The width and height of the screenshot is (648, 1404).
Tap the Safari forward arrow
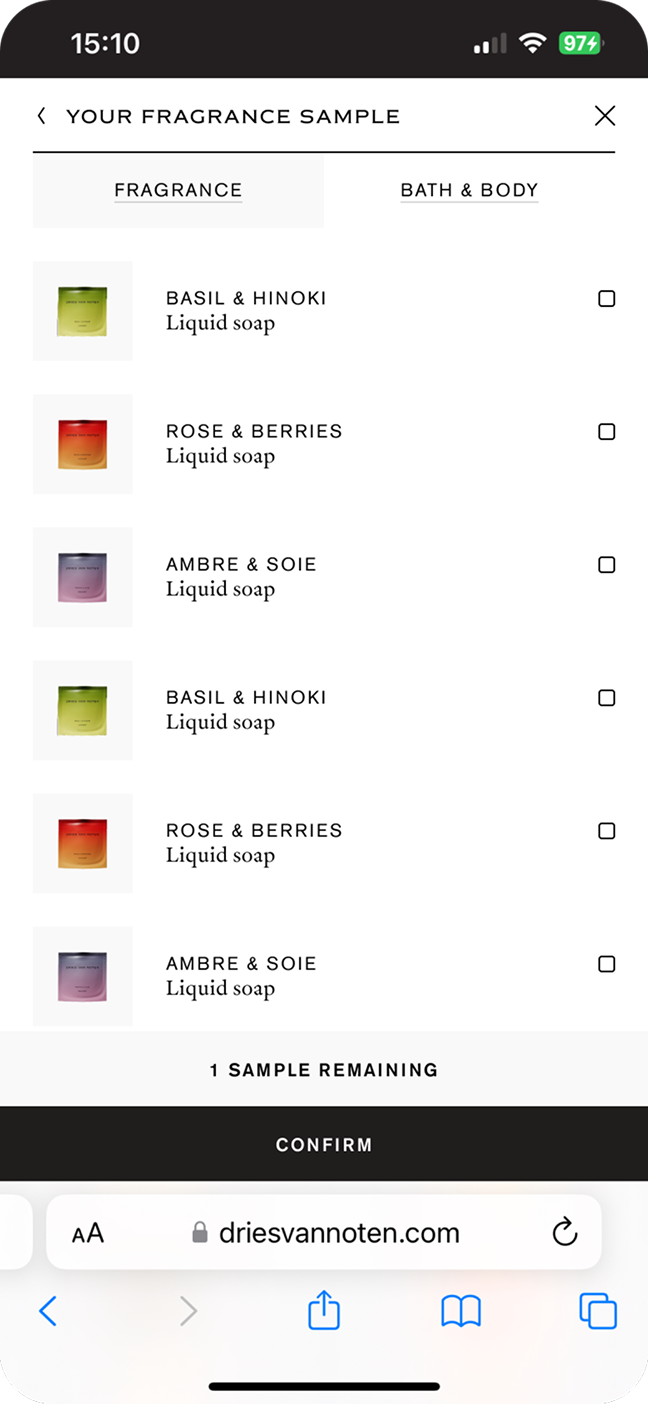click(188, 1310)
